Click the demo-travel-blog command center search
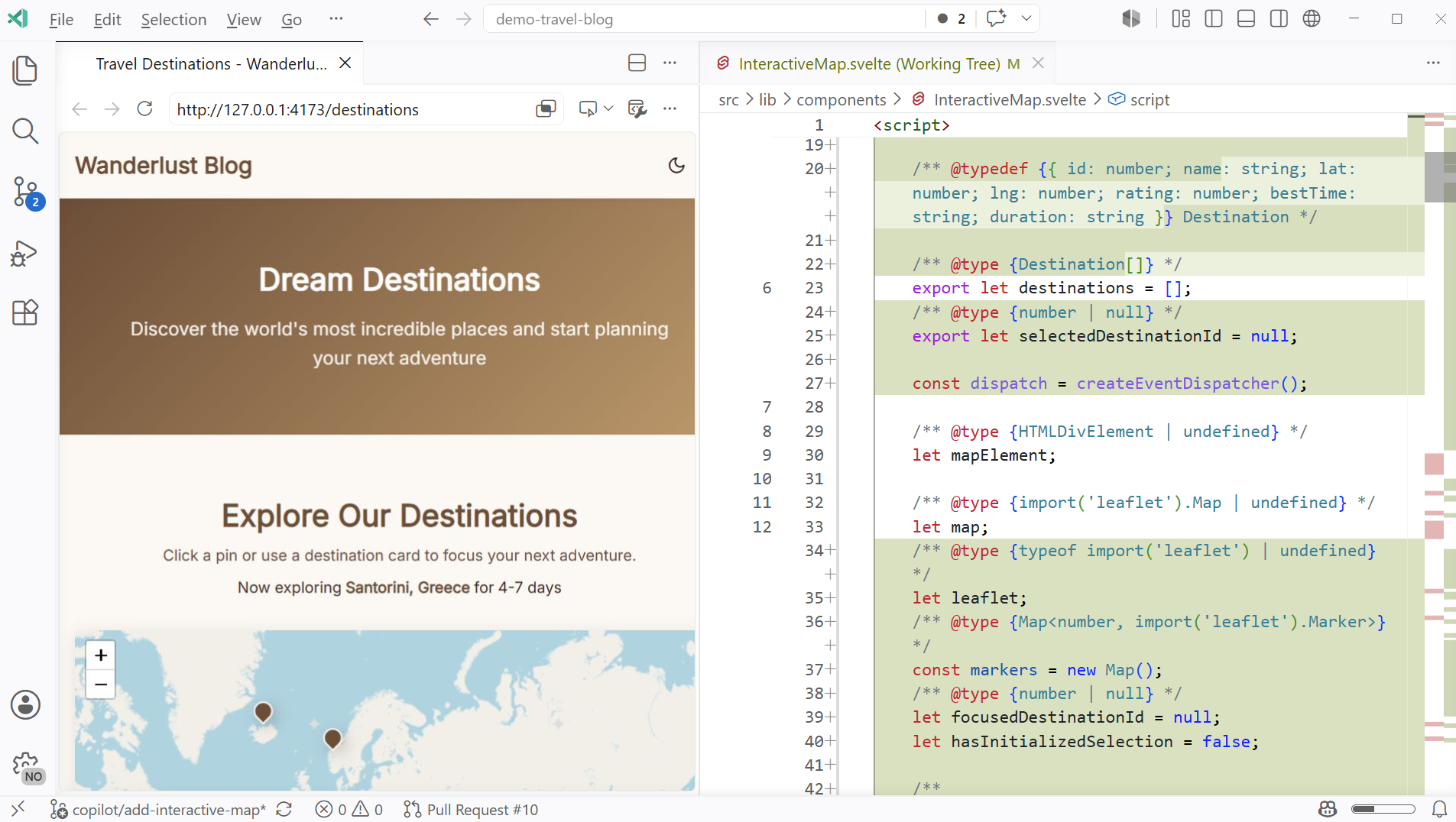This screenshot has width=1456, height=822. pos(703,19)
